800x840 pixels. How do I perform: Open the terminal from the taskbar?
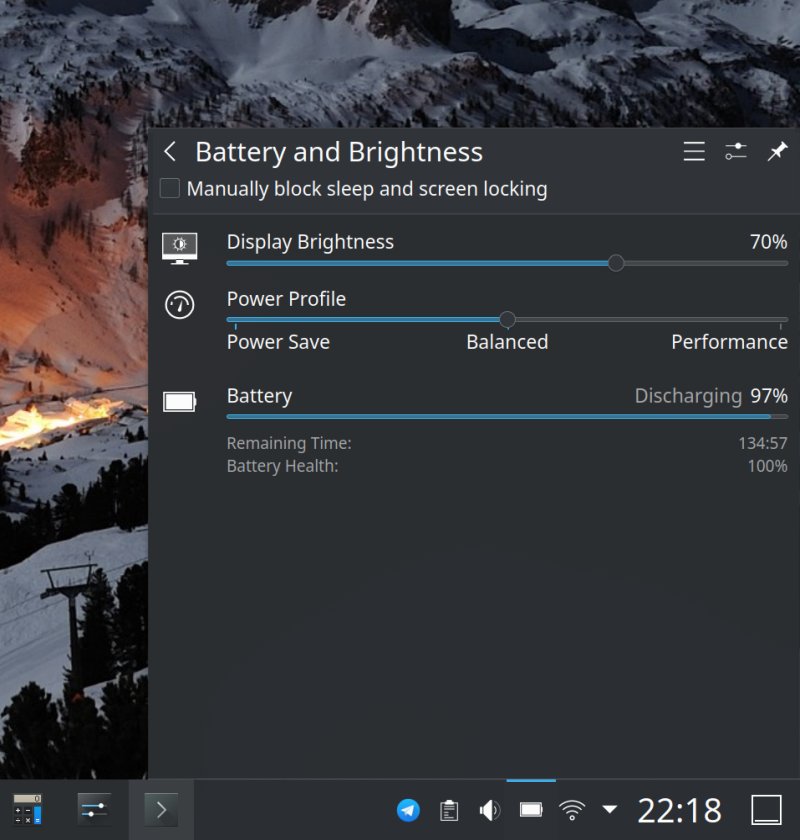click(x=161, y=810)
